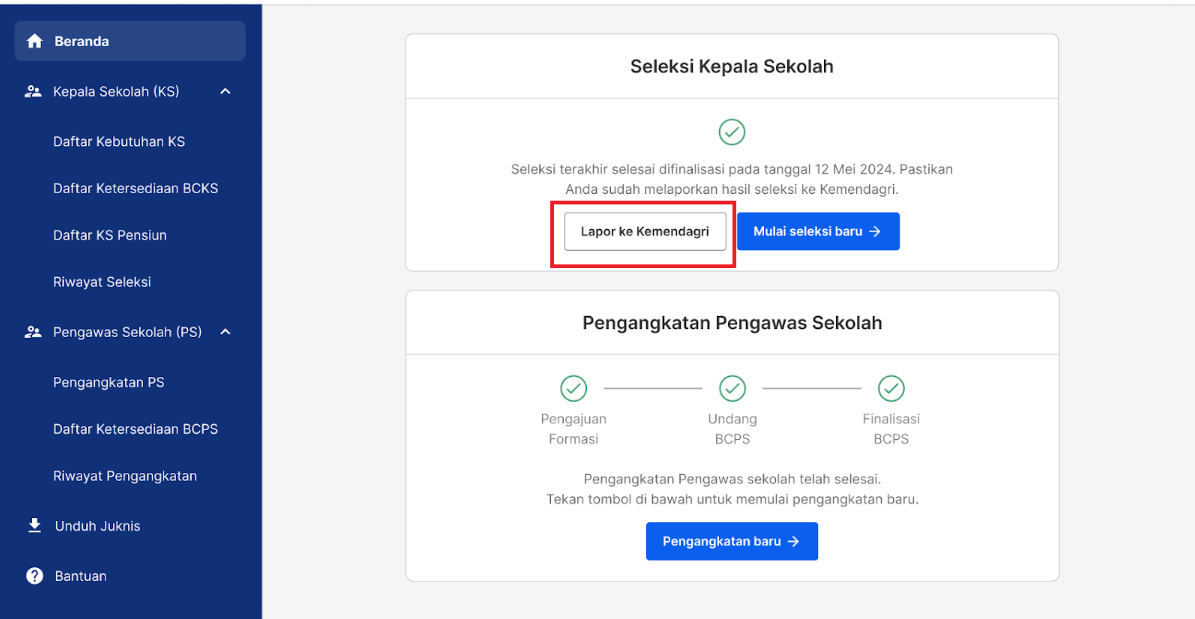Click the Finalisasi BCPS step checkmark
Screen dimensions: 1195x619
(x=891, y=388)
